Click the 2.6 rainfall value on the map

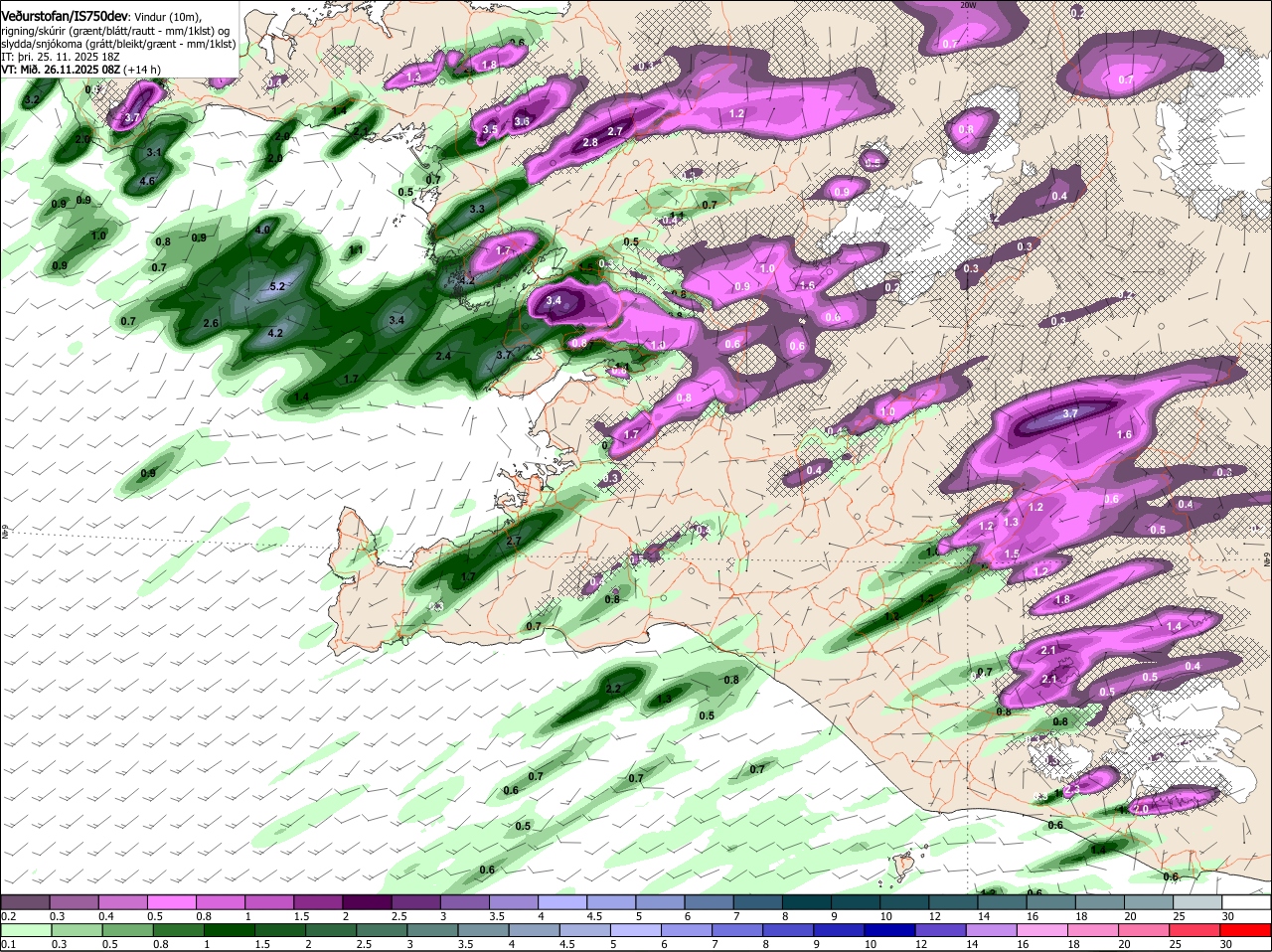(211, 323)
